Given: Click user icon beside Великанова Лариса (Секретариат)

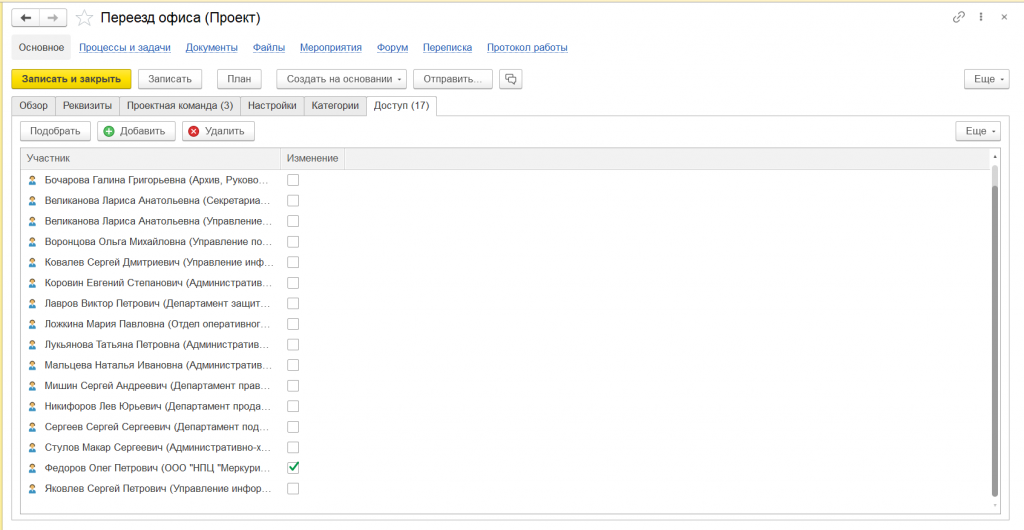Looking at the screenshot, I should point(32,200).
